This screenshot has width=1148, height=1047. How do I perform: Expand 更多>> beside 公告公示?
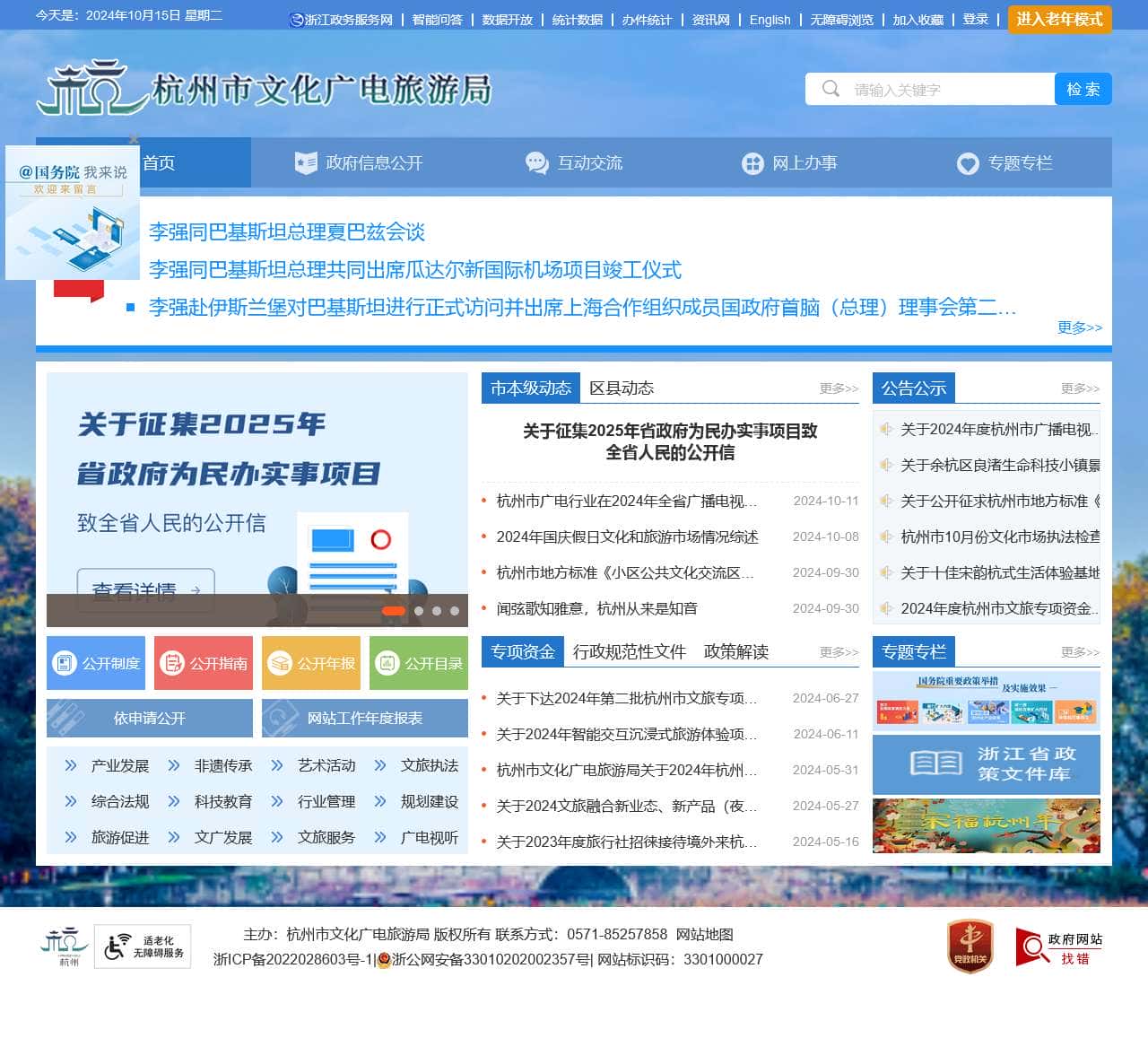1080,388
